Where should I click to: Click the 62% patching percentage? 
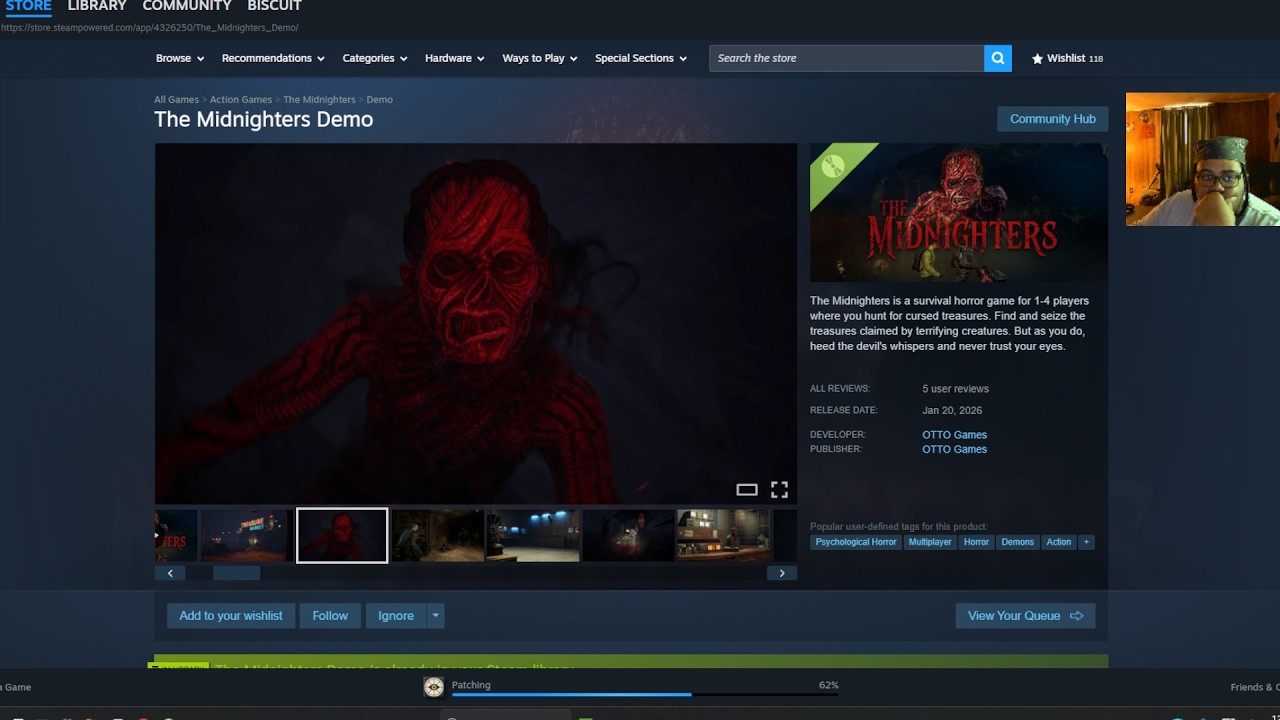(828, 685)
